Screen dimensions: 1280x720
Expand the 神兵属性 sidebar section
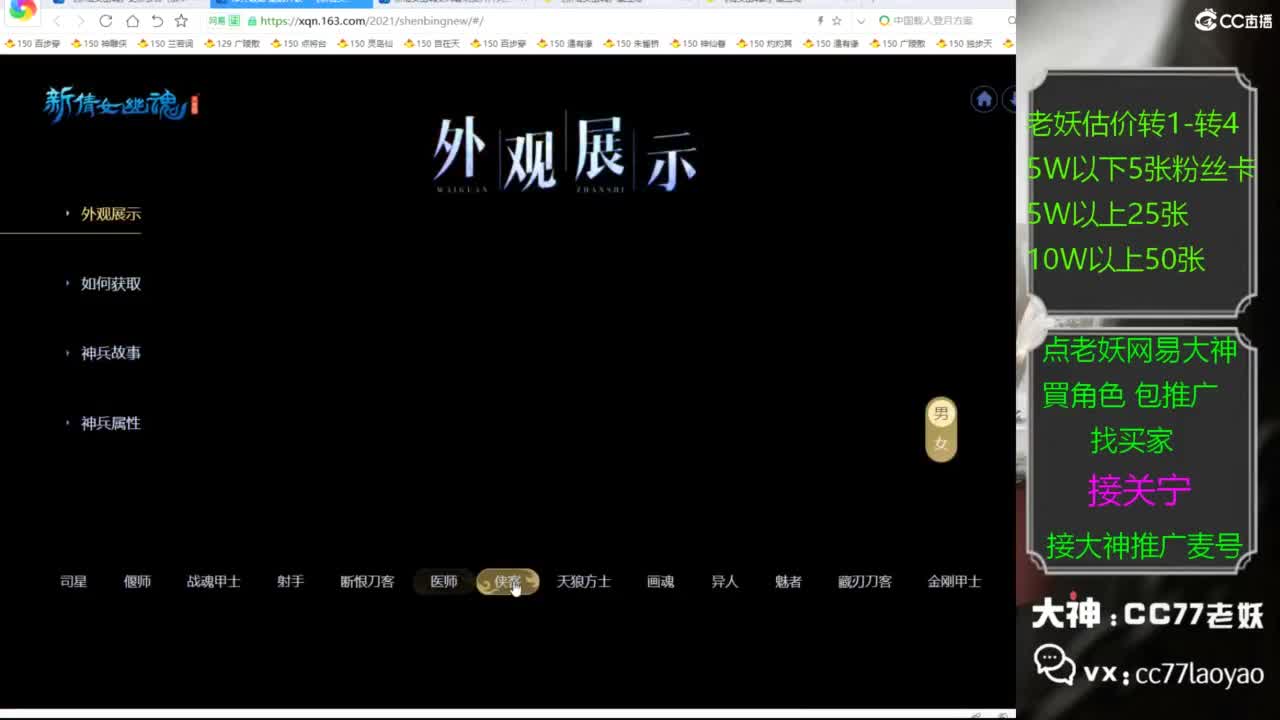(x=110, y=423)
